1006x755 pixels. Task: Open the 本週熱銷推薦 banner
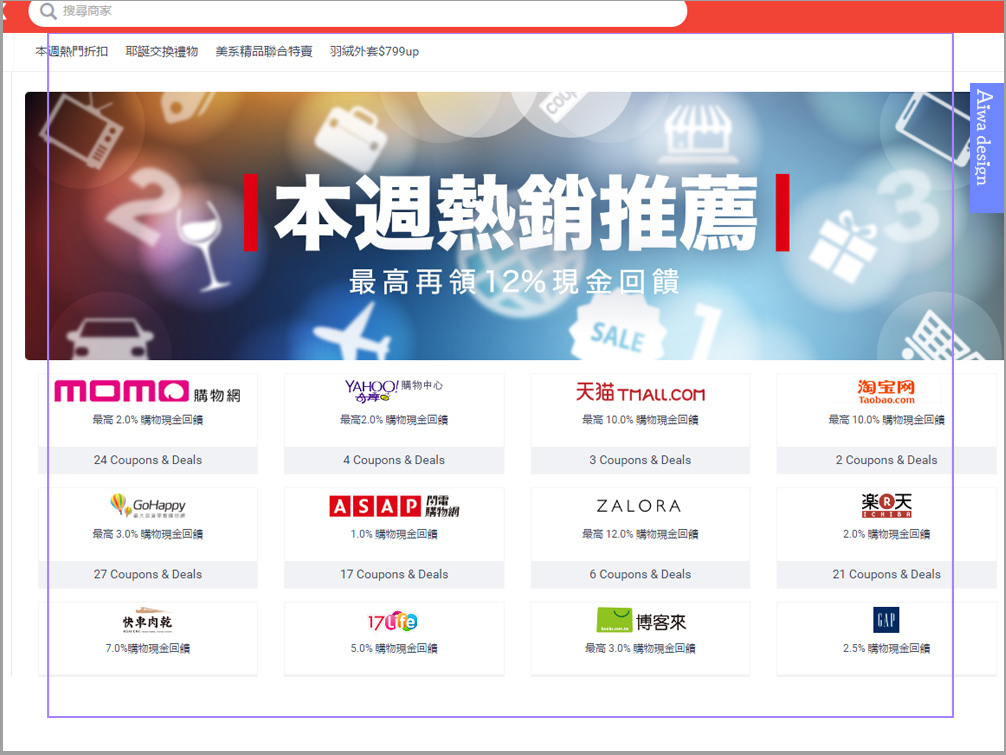click(x=514, y=226)
